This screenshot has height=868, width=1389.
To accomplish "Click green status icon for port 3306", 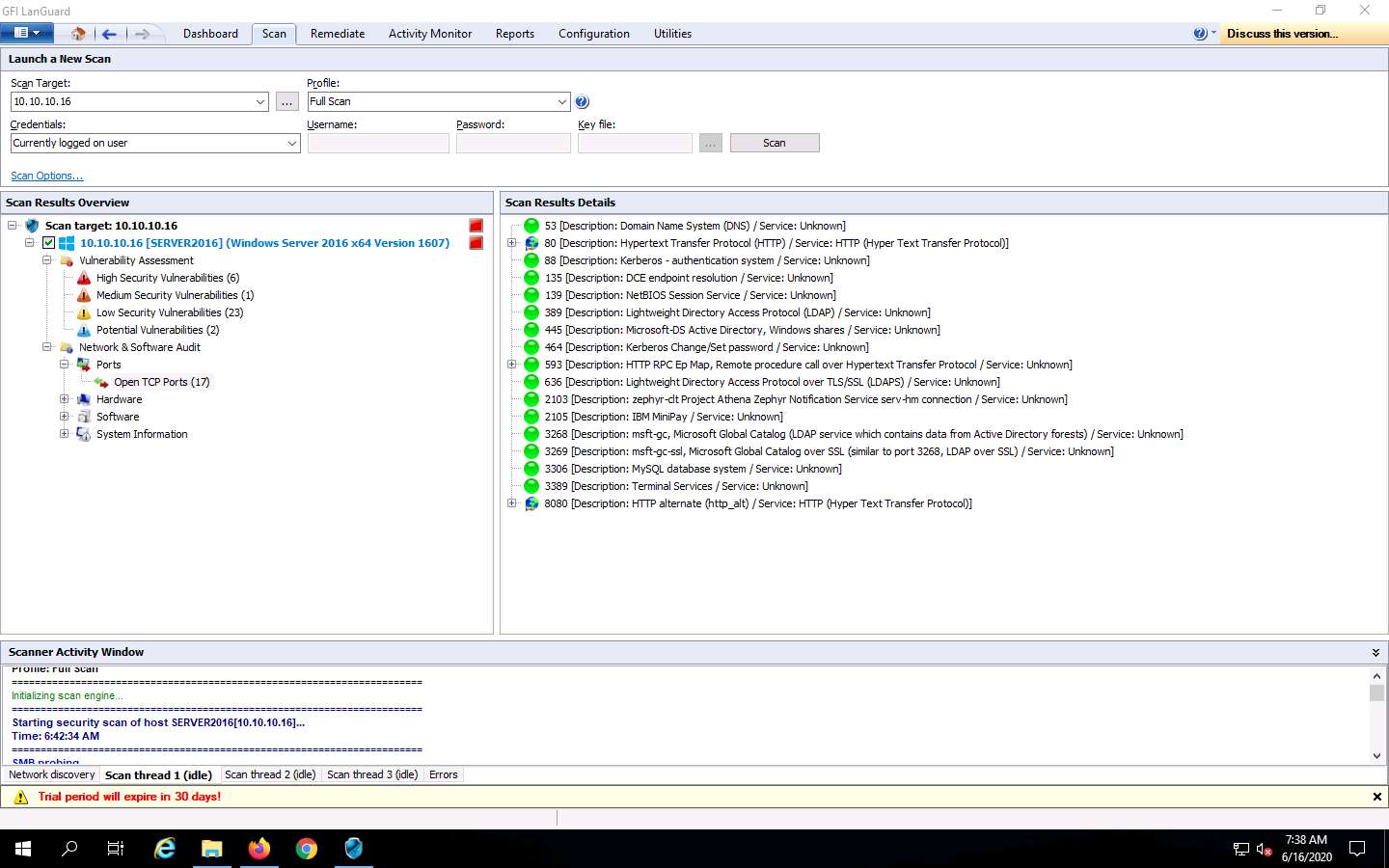I will (x=531, y=469).
